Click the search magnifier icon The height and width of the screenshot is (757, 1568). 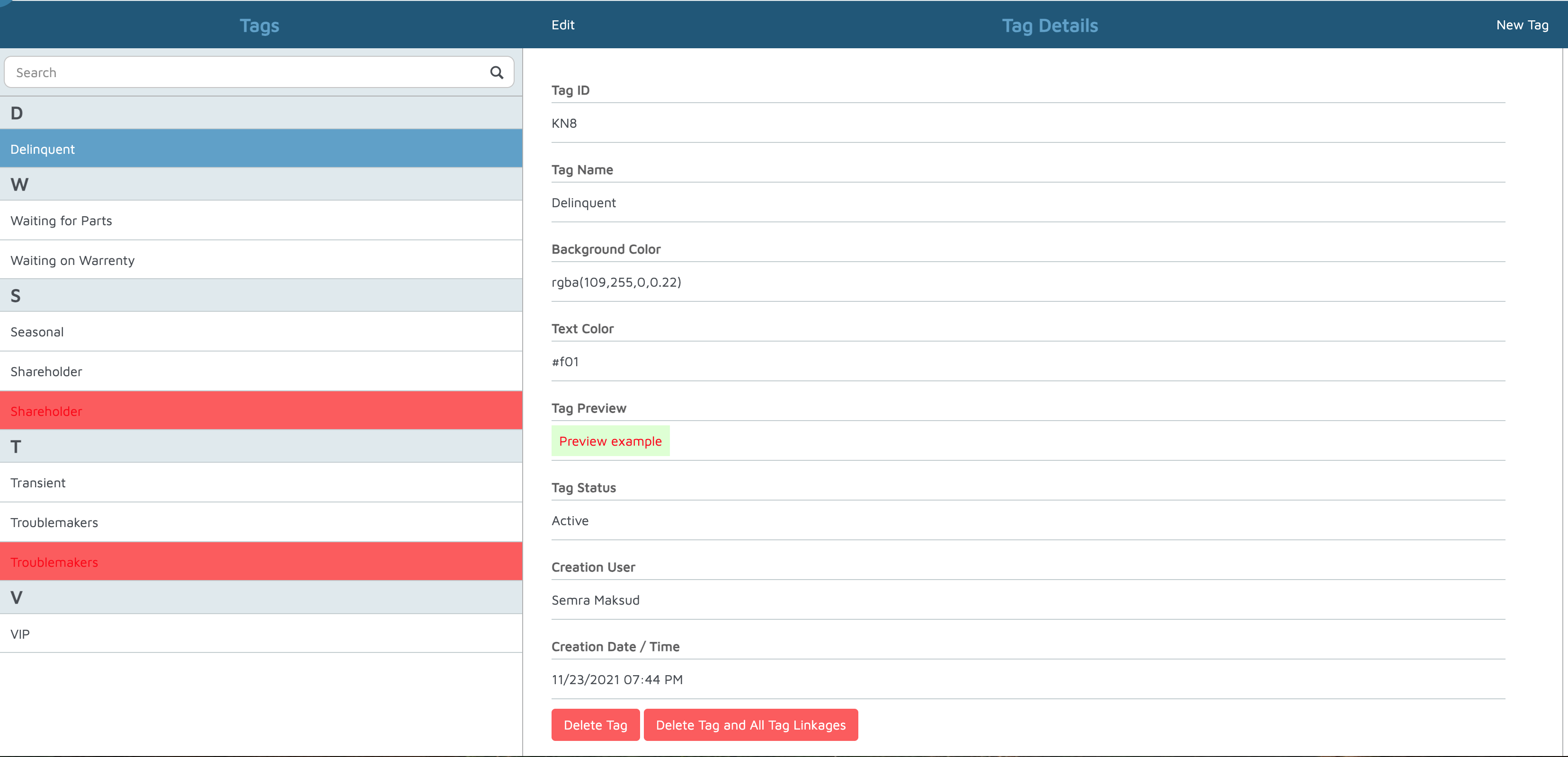coord(496,72)
